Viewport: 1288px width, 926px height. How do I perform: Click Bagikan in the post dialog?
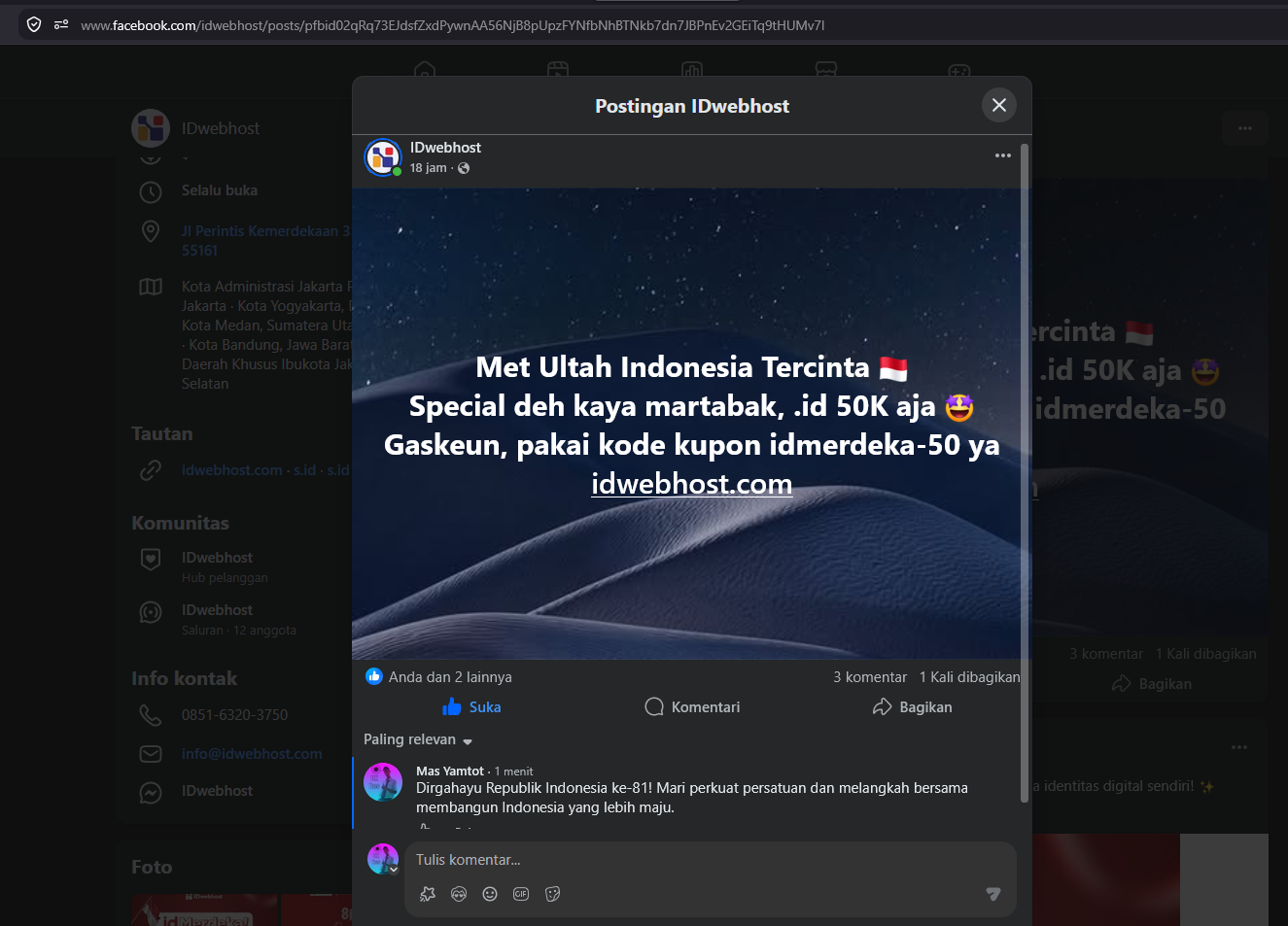[912, 707]
